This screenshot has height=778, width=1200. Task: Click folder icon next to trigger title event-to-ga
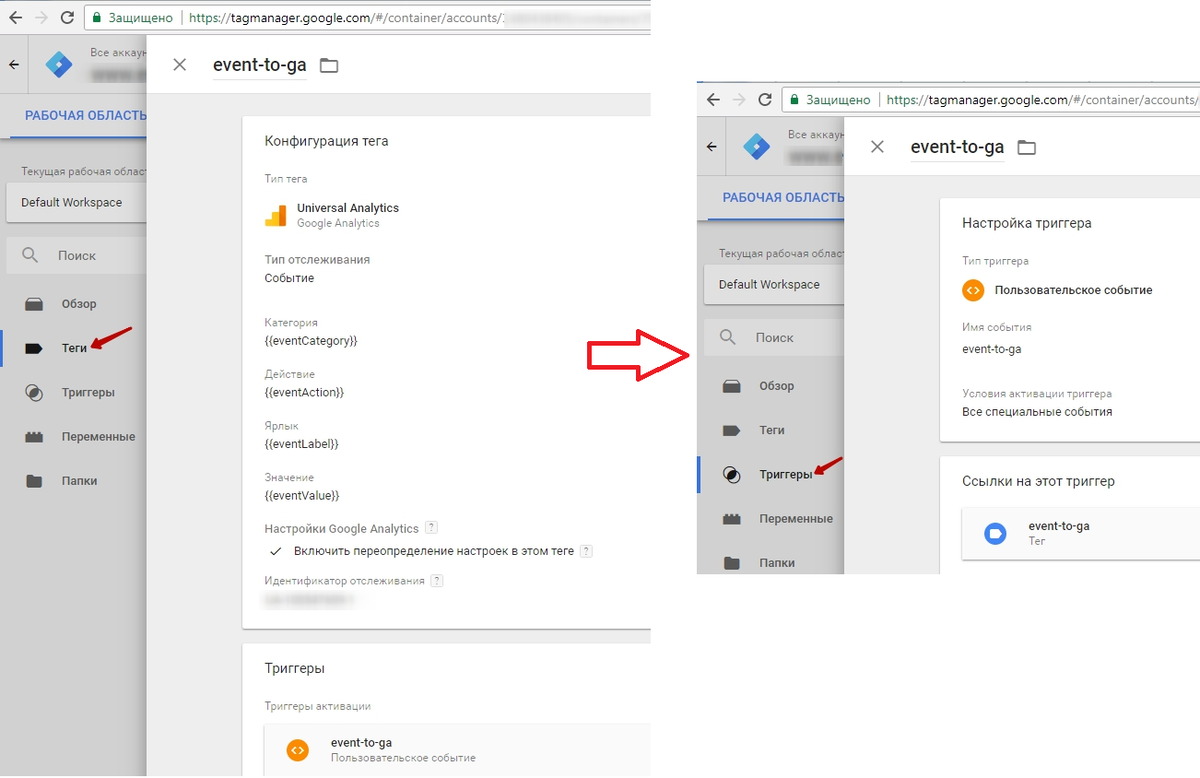[x=1026, y=148]
